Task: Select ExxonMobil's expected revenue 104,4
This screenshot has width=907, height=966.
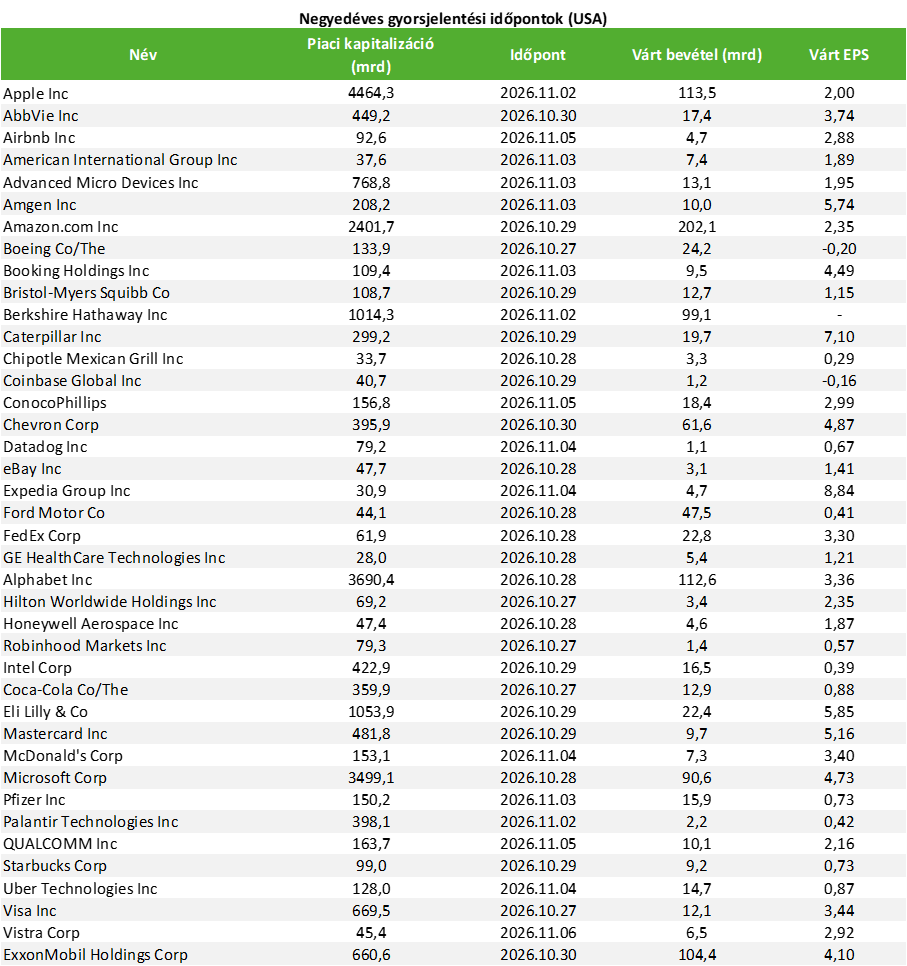Action: [697, 955]
